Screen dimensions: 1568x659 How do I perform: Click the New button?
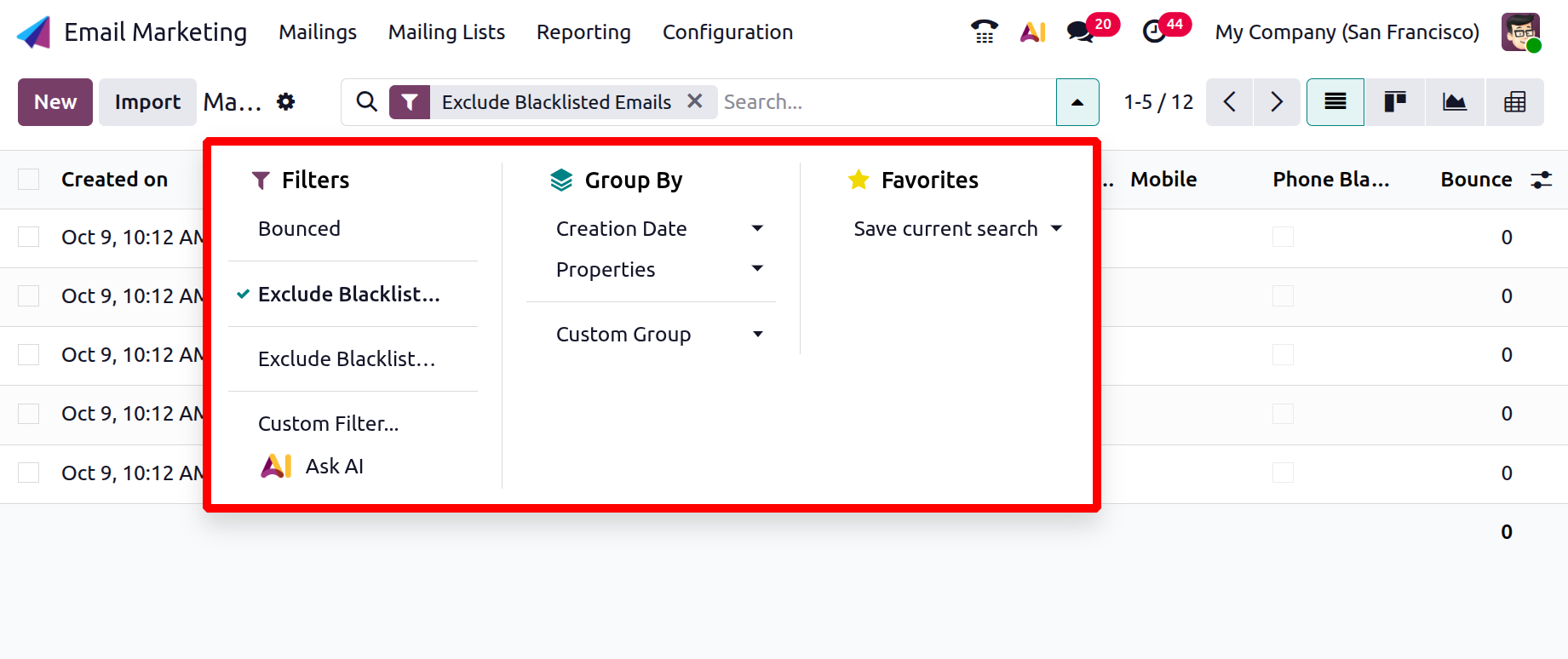pos(55,102)
